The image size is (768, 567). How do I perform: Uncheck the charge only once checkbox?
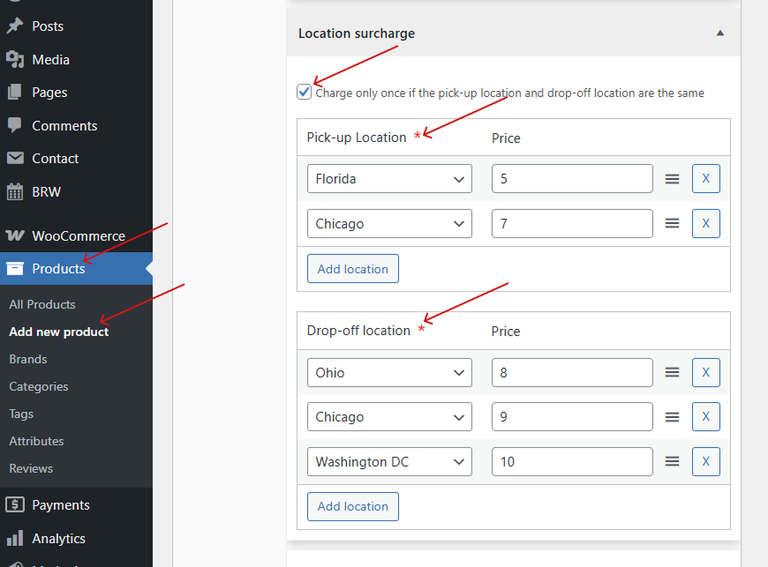pyautogui.click(x=304, y=92)
